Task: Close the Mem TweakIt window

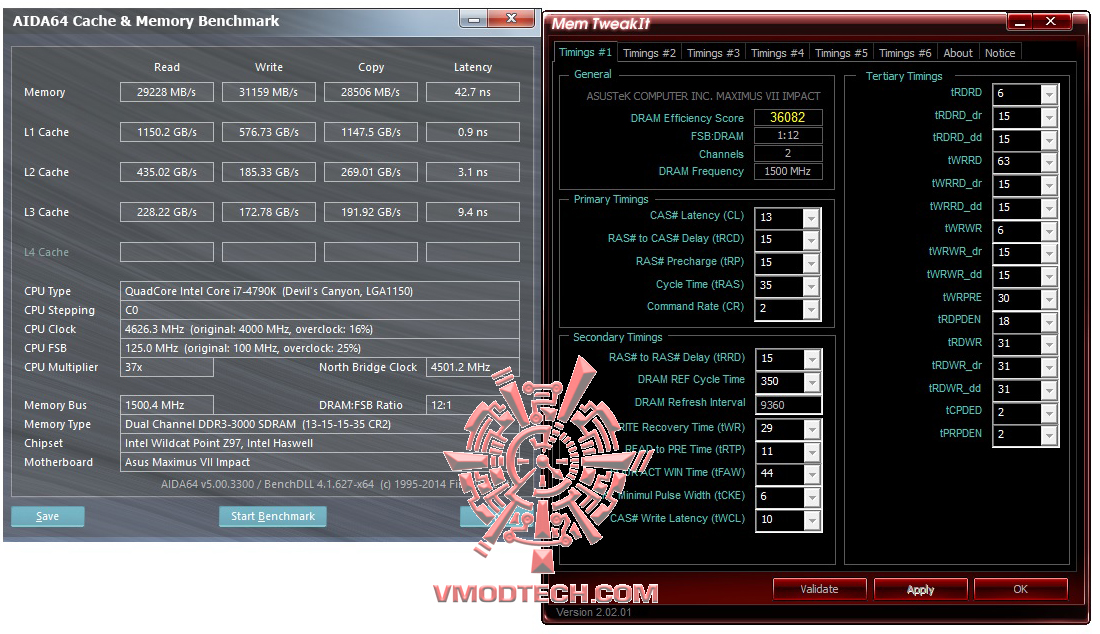Action: 1051,22
